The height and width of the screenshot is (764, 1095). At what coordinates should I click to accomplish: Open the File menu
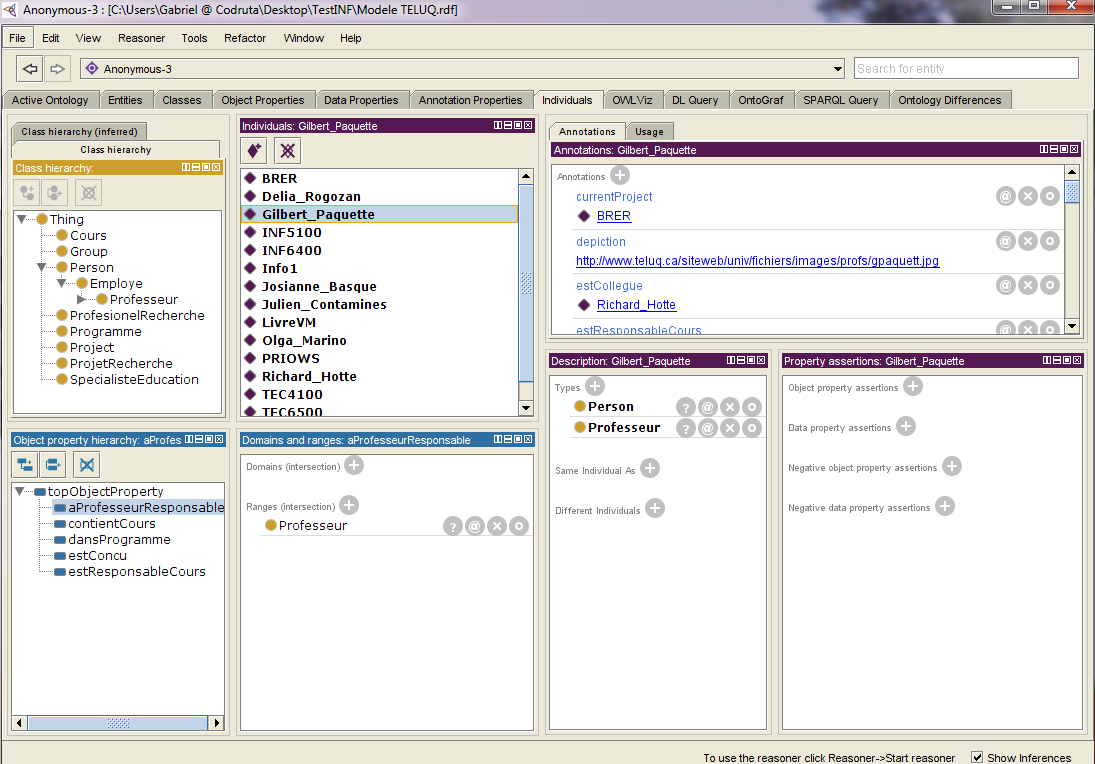click(17, 38)
